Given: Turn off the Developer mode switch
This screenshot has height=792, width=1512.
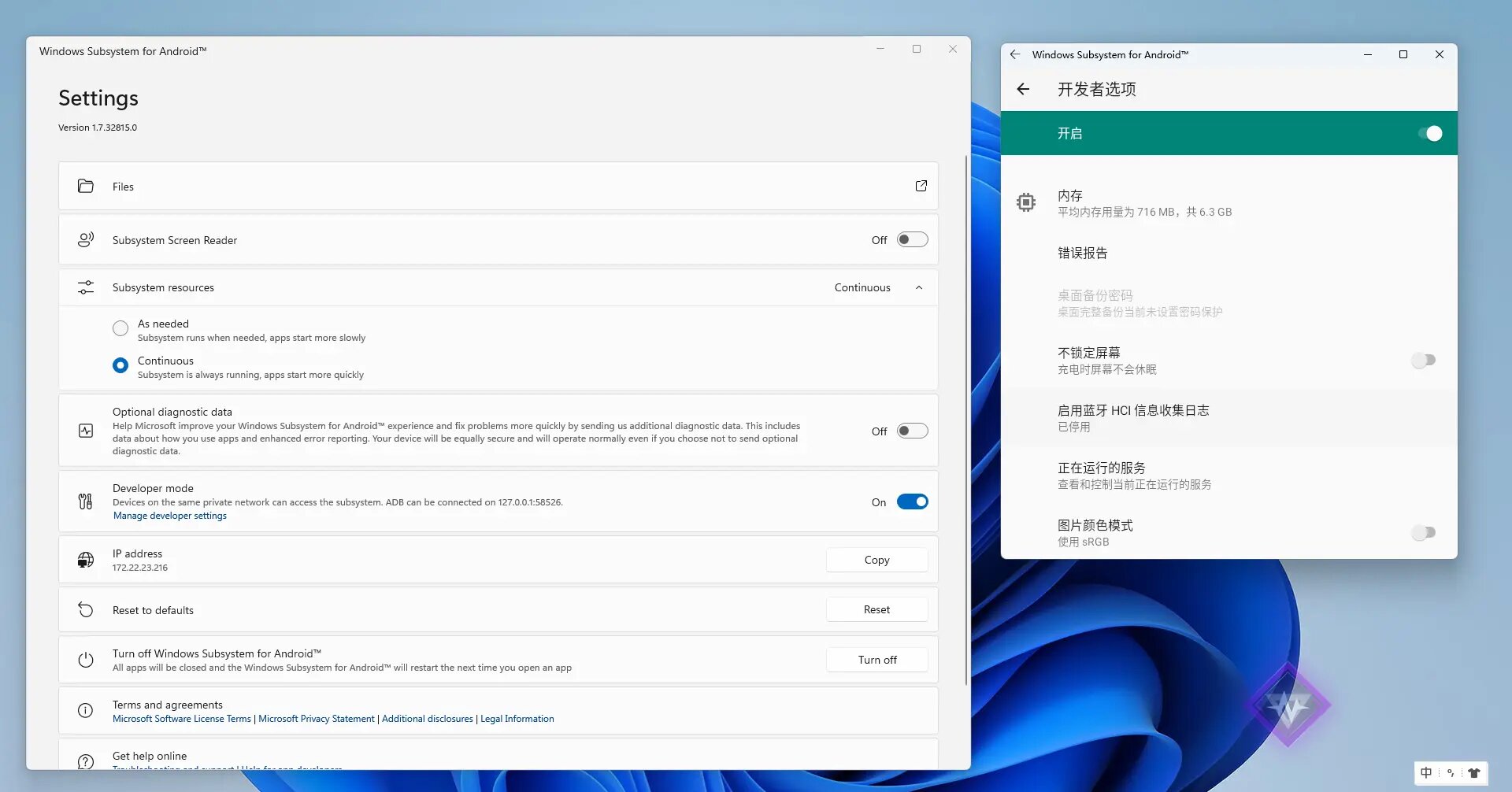Looking at the screenshot, I should coord(912,501).
